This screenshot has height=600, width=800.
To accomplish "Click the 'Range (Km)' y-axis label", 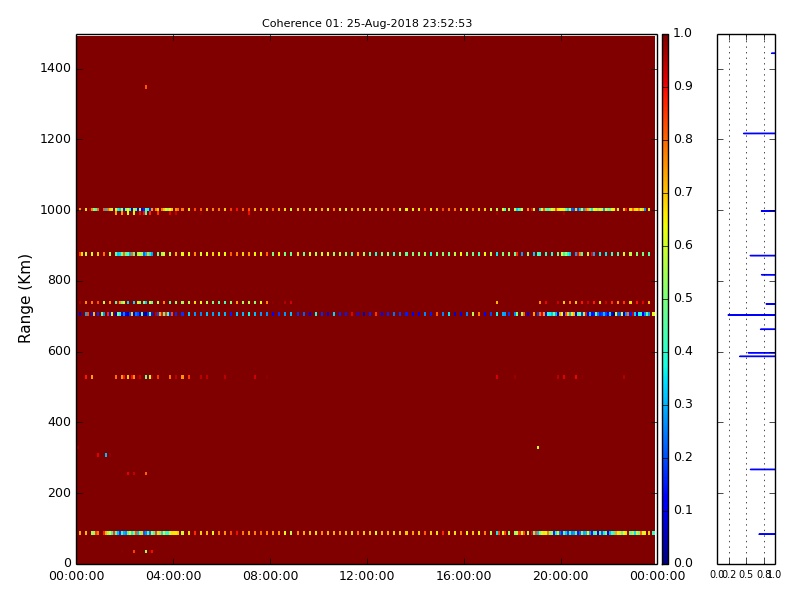I will [x=24, y=299].
